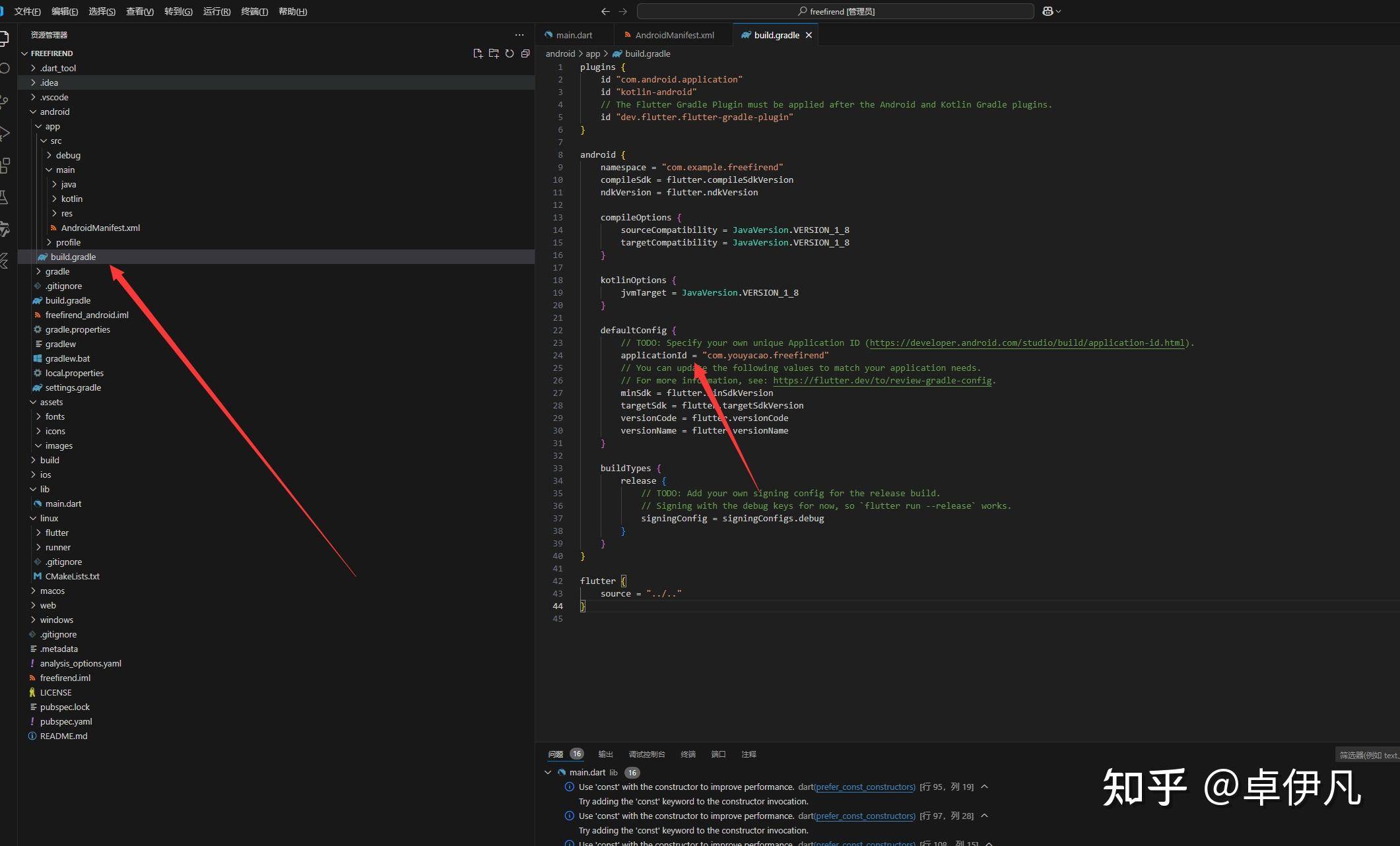
Task: Click the info icon of the line 95 problem
Action: click(570, 787)
